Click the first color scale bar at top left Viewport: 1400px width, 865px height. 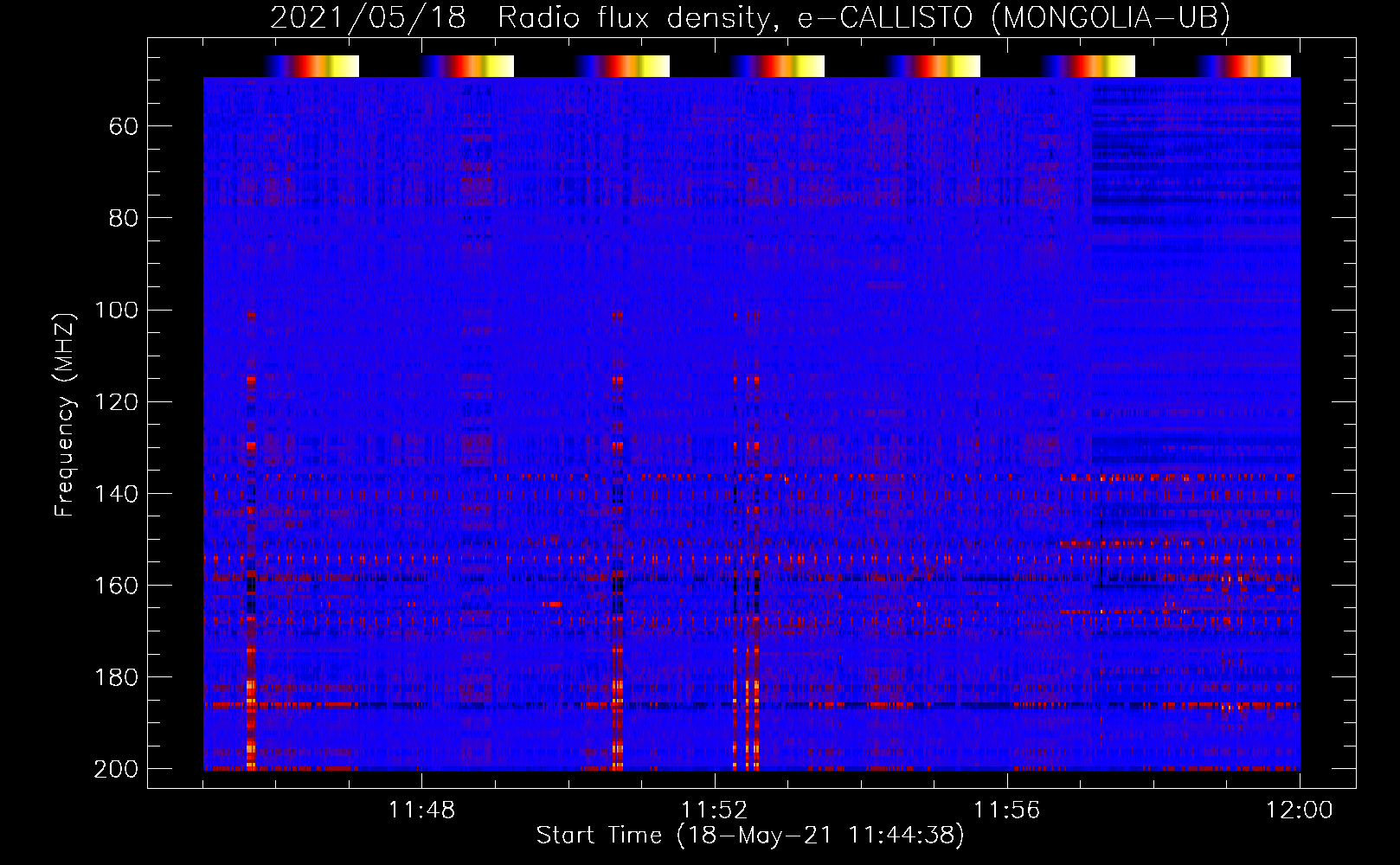[x=311, y=66]
